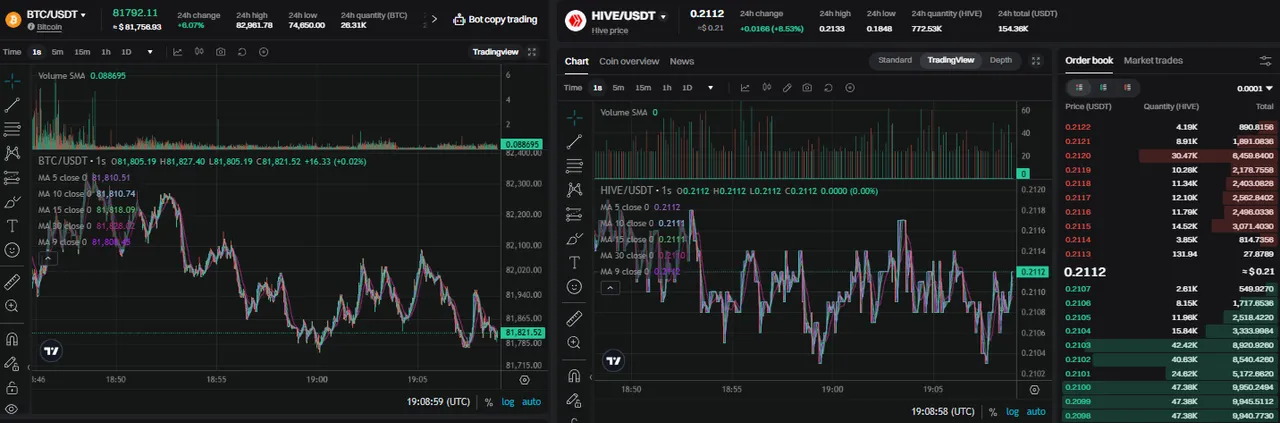
Task: Select brush tool in BTC chart
Action: coord(12,202)
